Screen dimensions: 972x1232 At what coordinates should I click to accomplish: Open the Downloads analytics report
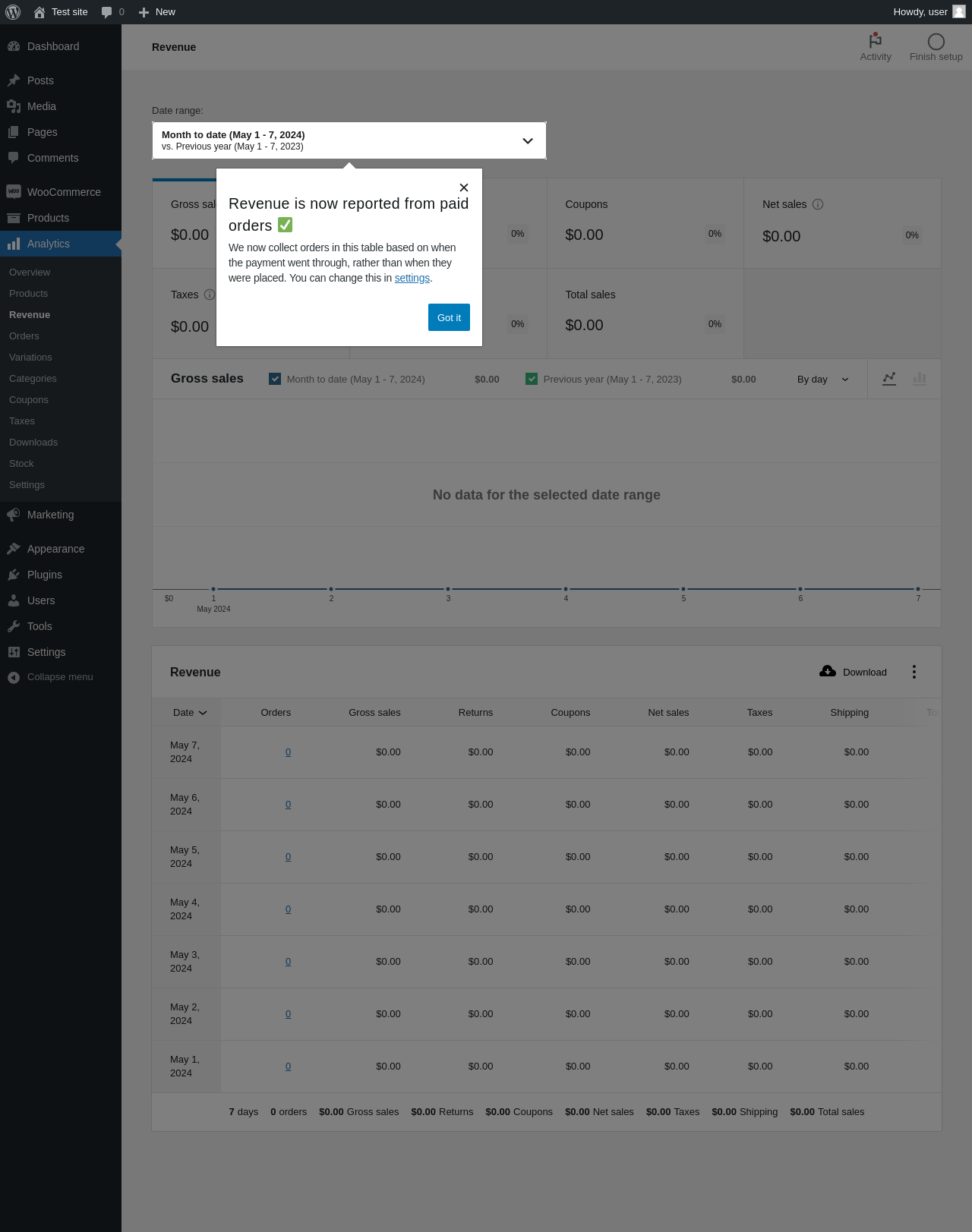(x=33, y=443)
